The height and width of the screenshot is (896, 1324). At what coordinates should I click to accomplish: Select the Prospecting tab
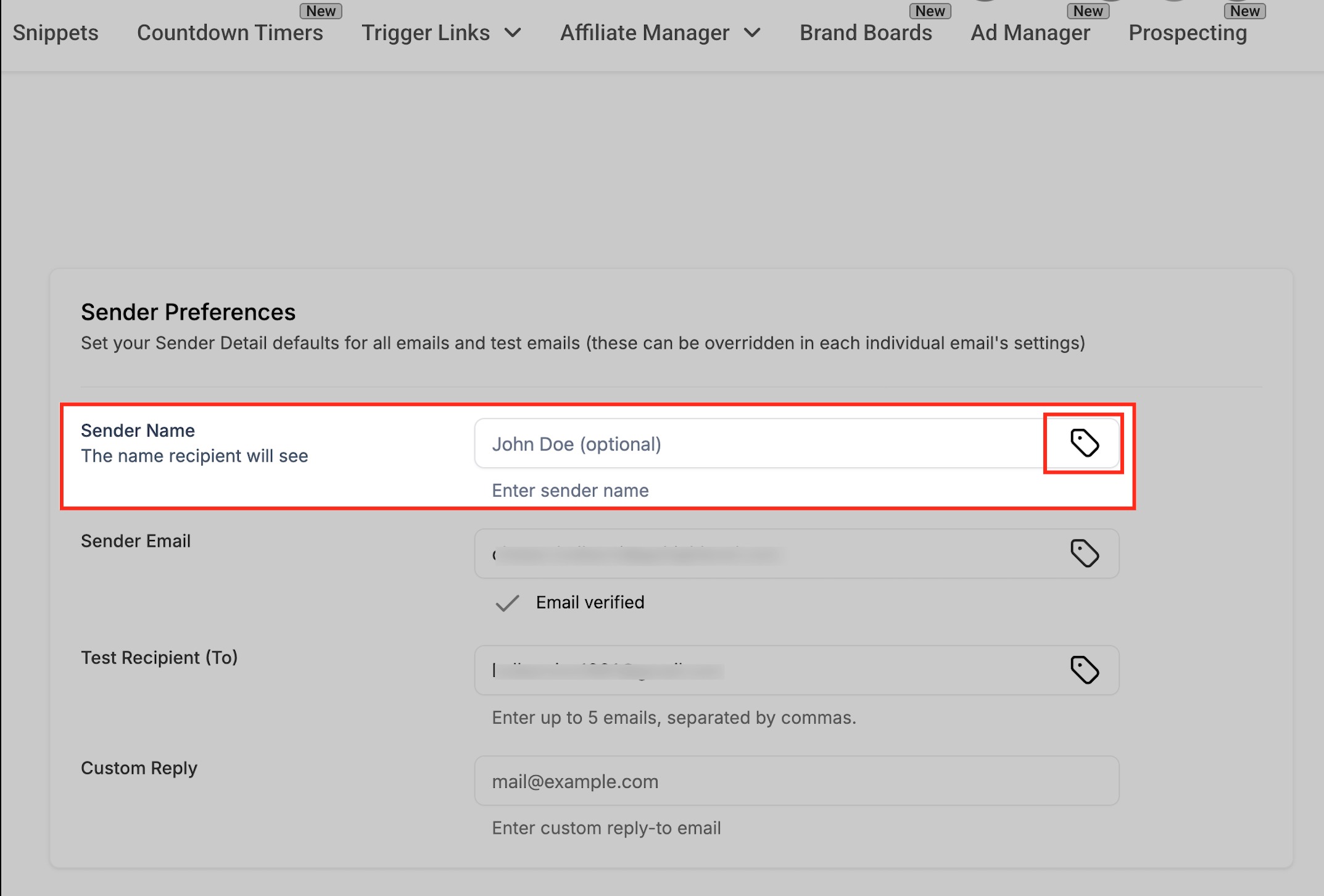[x=1188, y=33]
